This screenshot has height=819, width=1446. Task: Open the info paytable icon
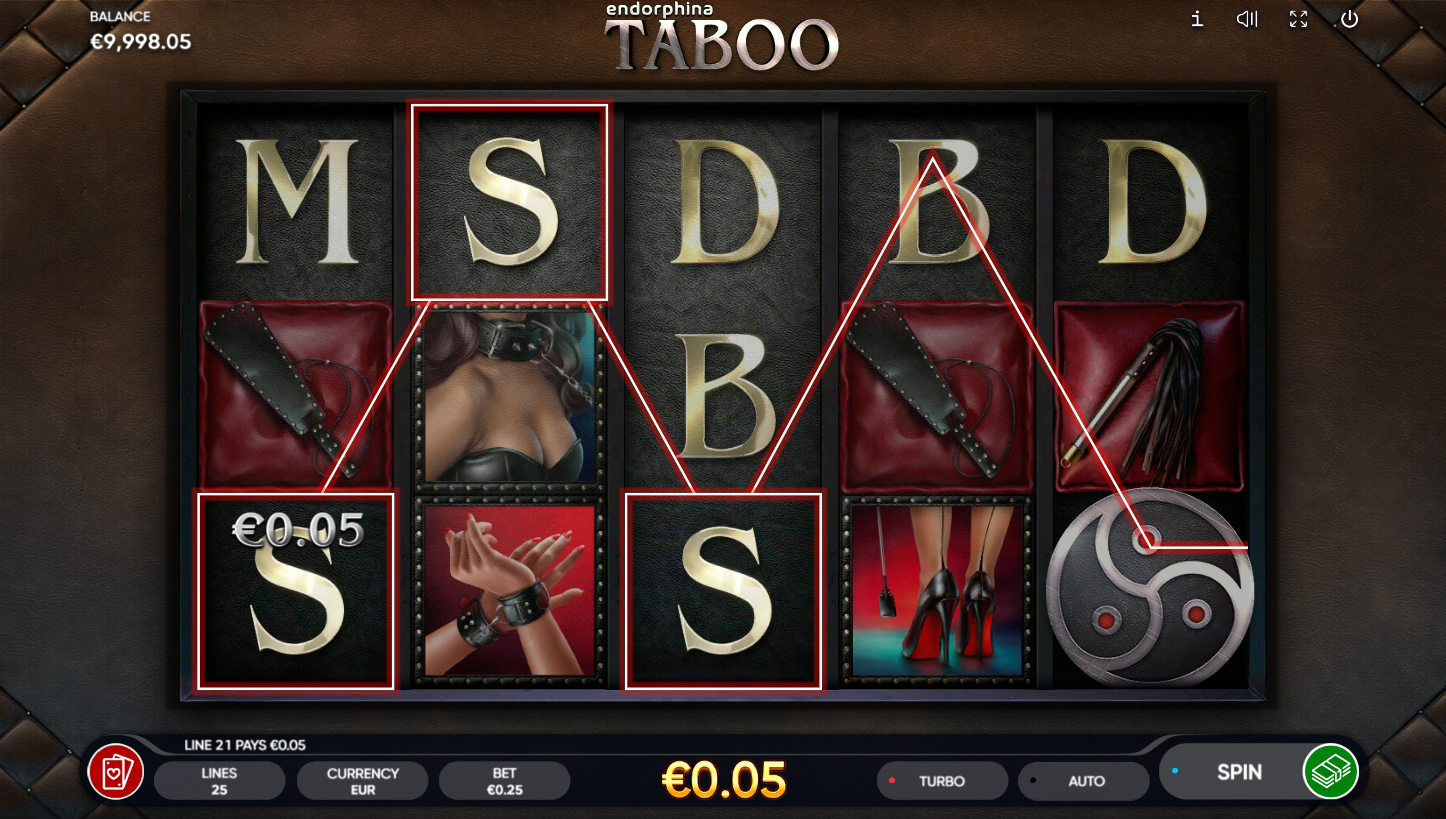tap(1196, 19)
